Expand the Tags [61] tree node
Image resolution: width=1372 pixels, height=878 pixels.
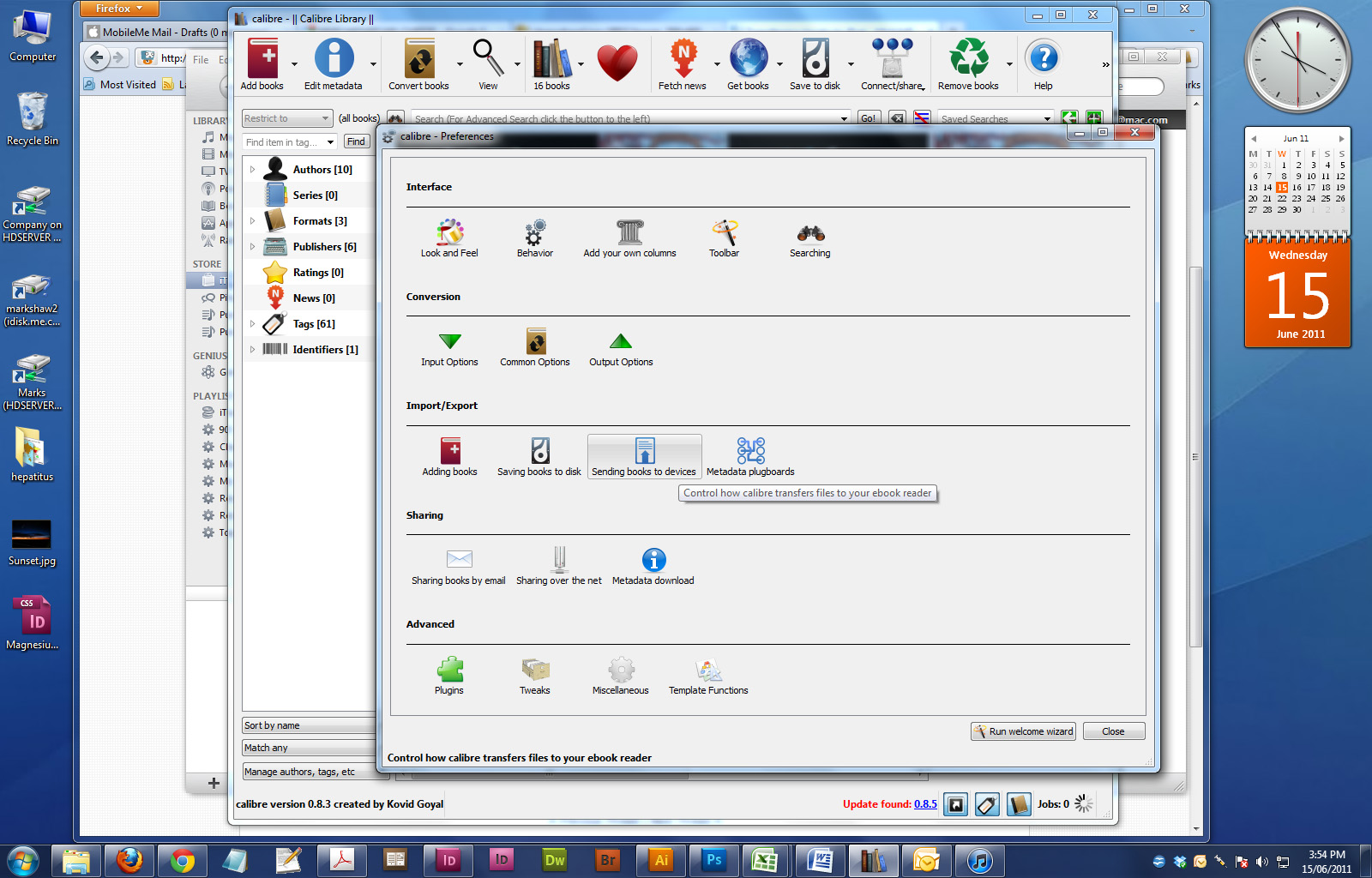point(252,324)
